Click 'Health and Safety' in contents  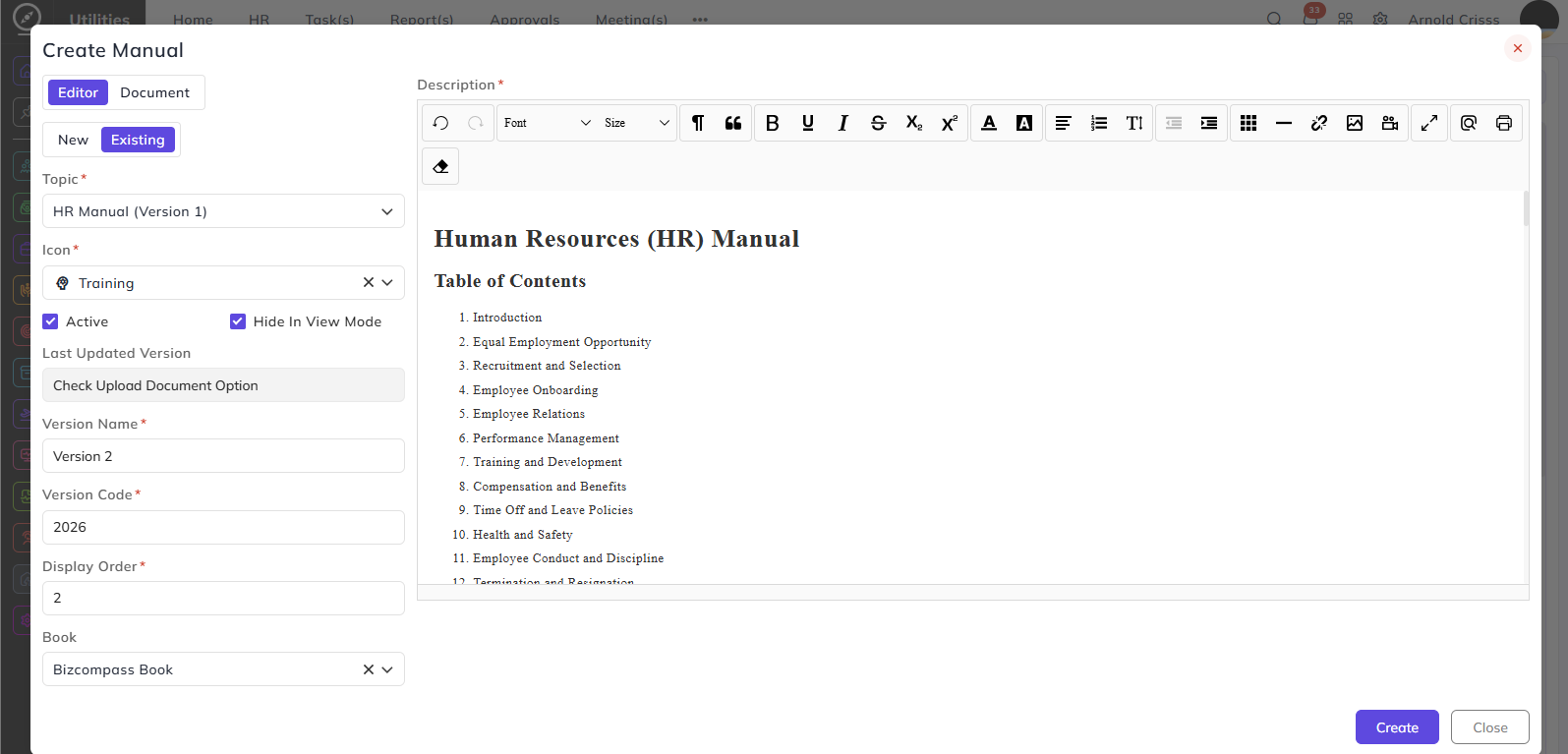pyautogui.click(x=523, y=535)
